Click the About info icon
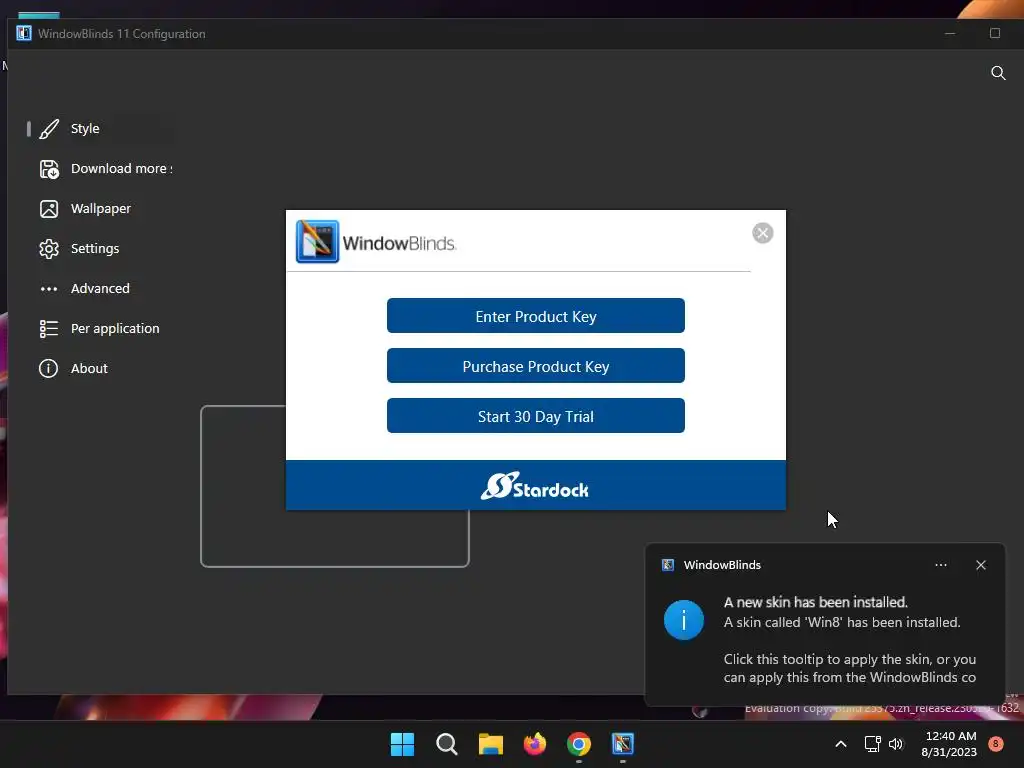 click(x=48, y=368)
